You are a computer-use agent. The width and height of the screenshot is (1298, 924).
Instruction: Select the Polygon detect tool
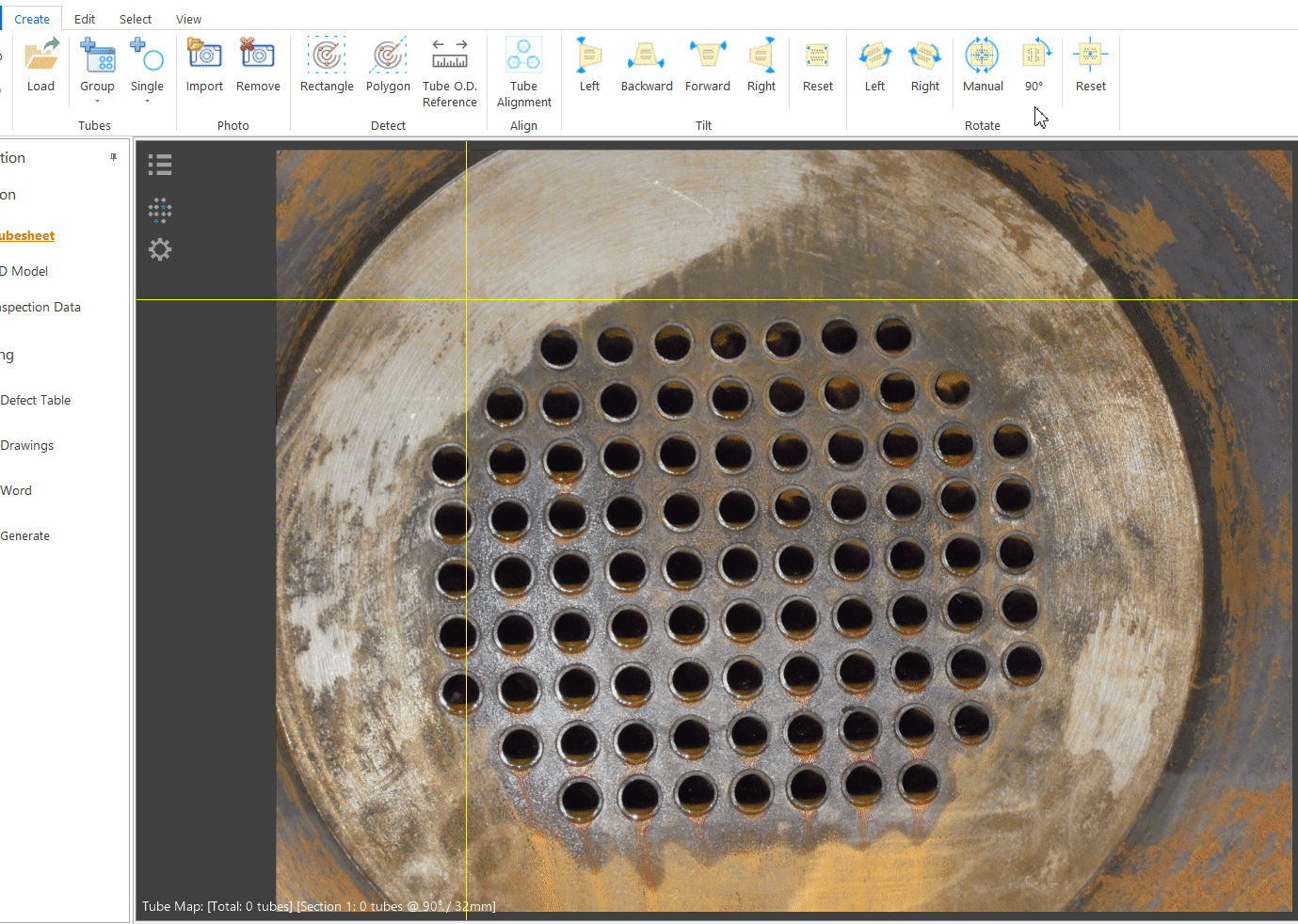coord(388,66)
